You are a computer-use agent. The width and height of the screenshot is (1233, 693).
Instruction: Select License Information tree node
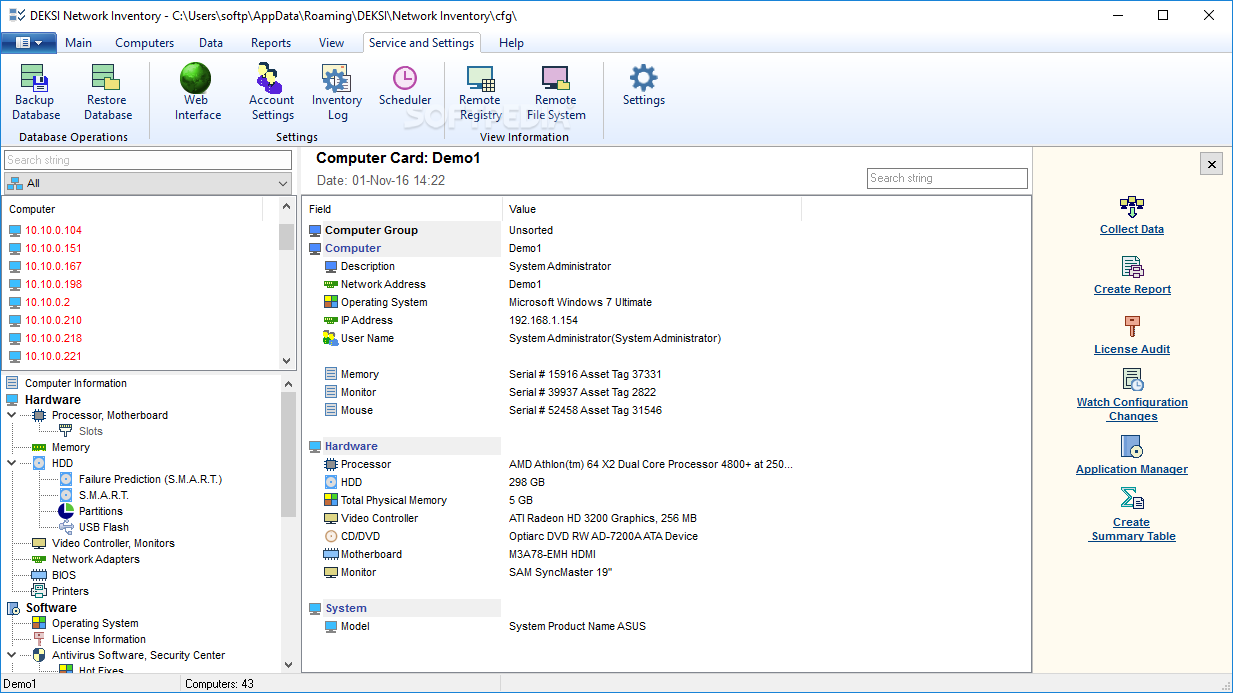pyautogui.click(x=99, y=639)
